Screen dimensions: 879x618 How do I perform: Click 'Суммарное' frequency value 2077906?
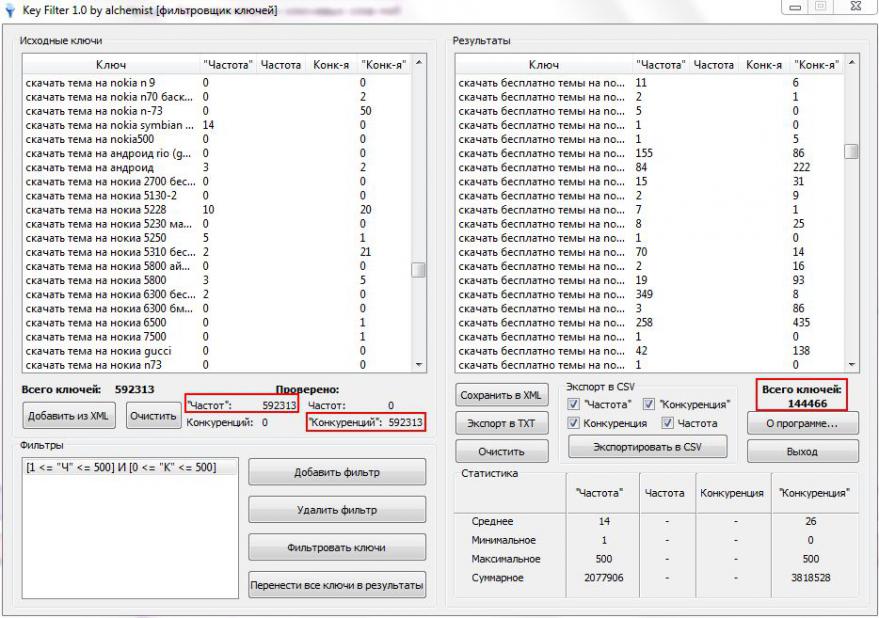point(603,578)
